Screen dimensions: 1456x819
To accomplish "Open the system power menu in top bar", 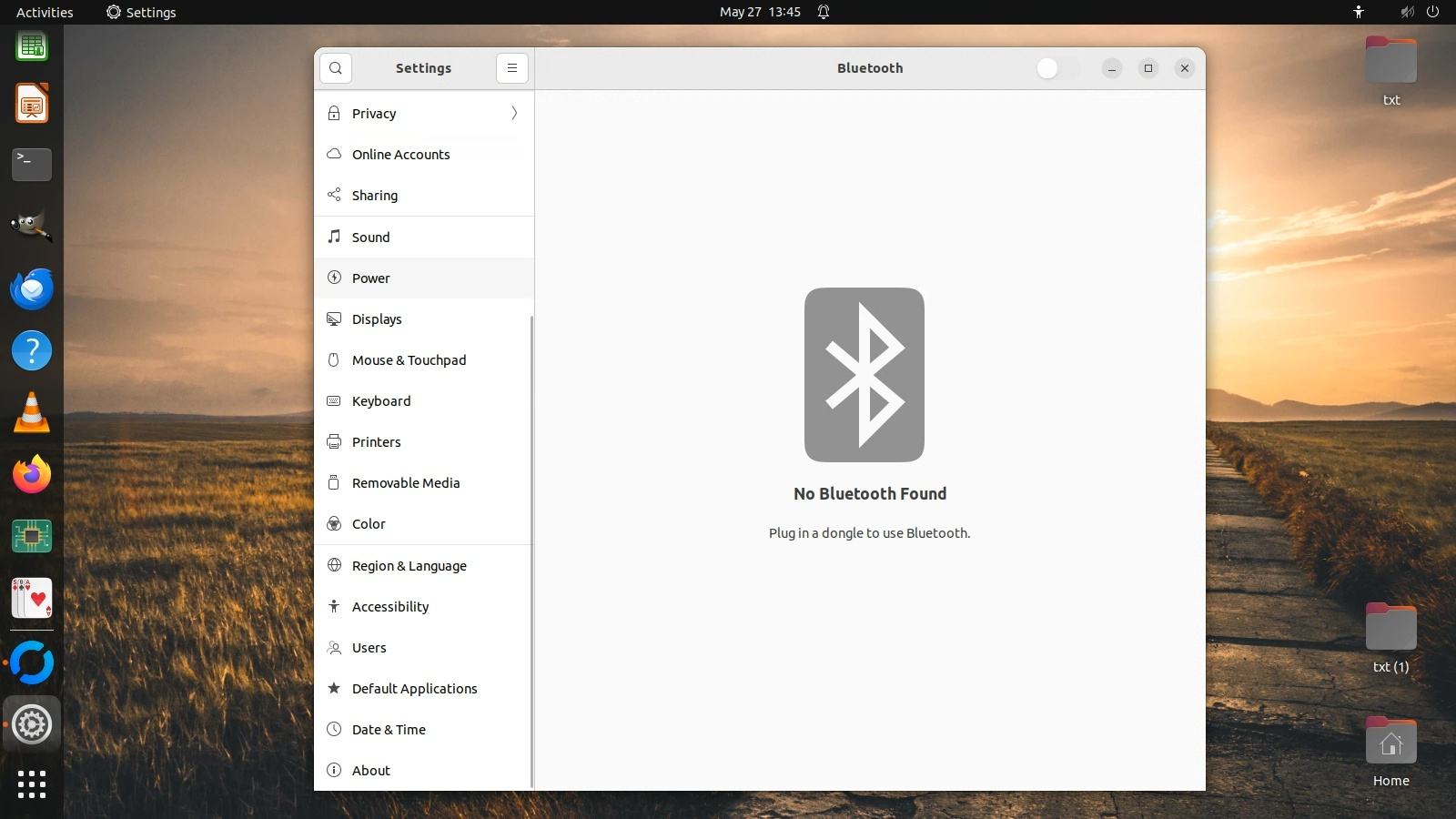I will point(1432,12).
